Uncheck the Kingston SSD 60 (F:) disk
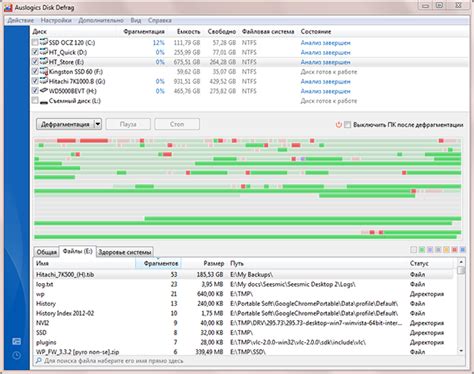The height and width of the screenshot is (374, 474). click(x=35, y=71)
